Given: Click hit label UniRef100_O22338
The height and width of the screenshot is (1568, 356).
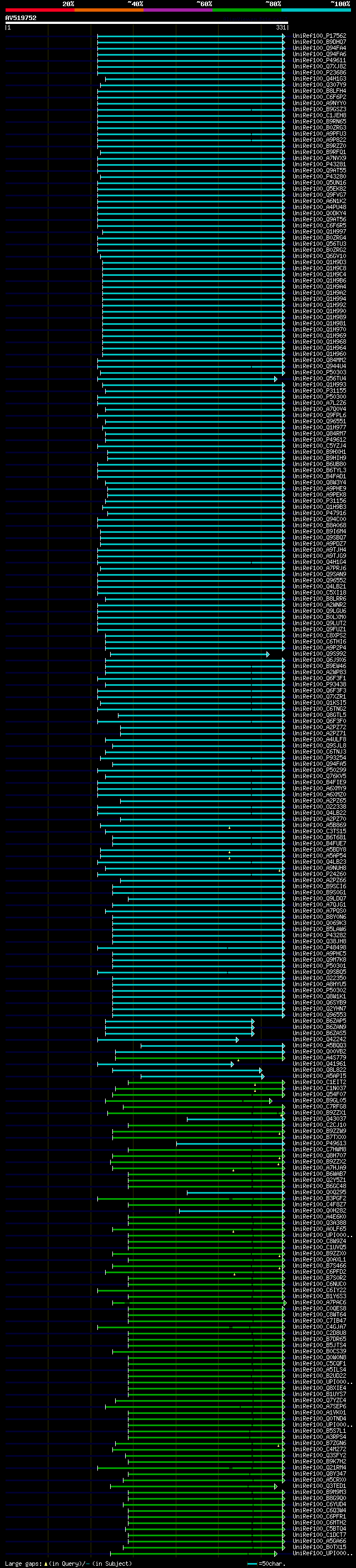Looking at the screenshot, I should click(319, 807).
